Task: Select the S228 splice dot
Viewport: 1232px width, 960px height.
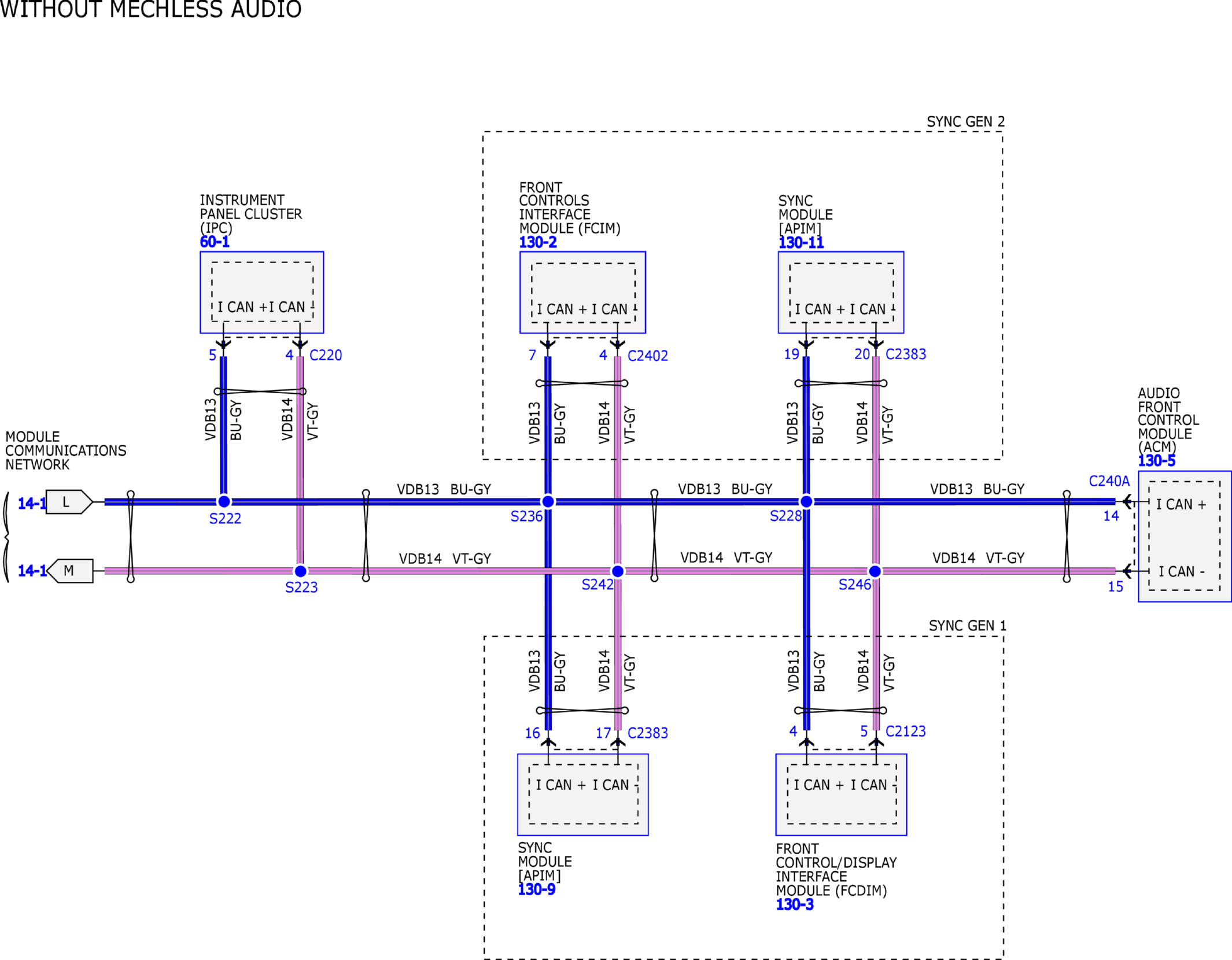Action: (806, 501)
